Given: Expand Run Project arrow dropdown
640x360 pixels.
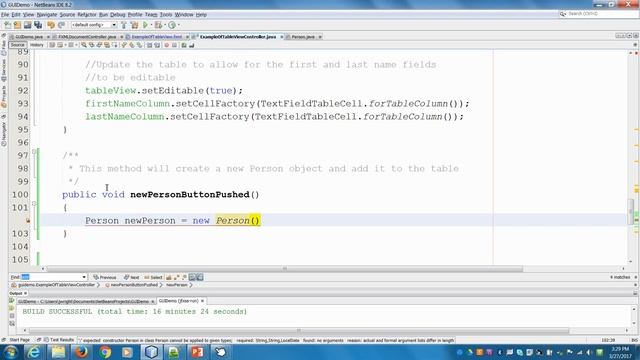Looking at the screenshot, I should pyautogui.click(x=151, y=25).
